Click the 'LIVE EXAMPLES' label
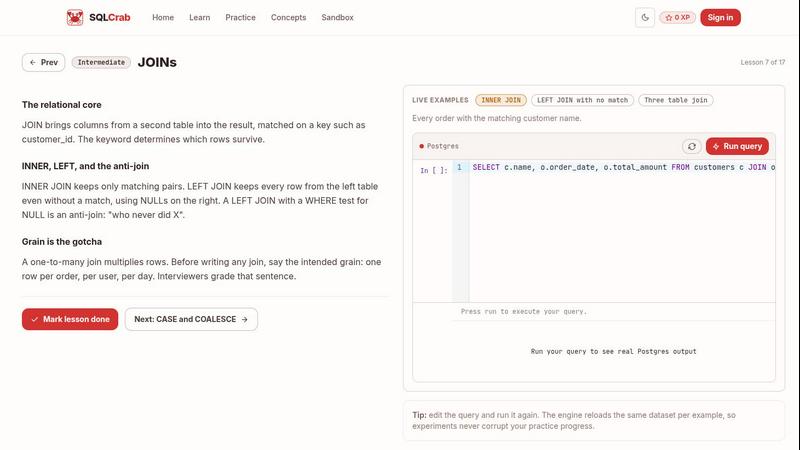The height and width of the screenshot is (450, 800). (440, 100)
